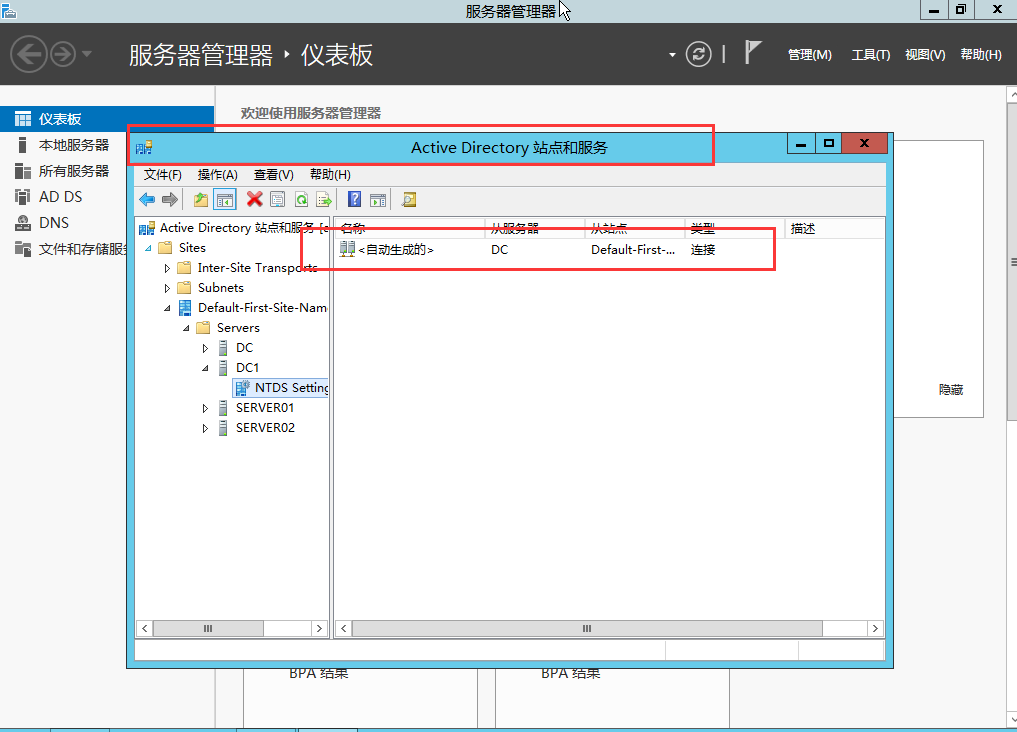Open DNS in sidebar
The image size is (1017, 732).
[64, 223]
